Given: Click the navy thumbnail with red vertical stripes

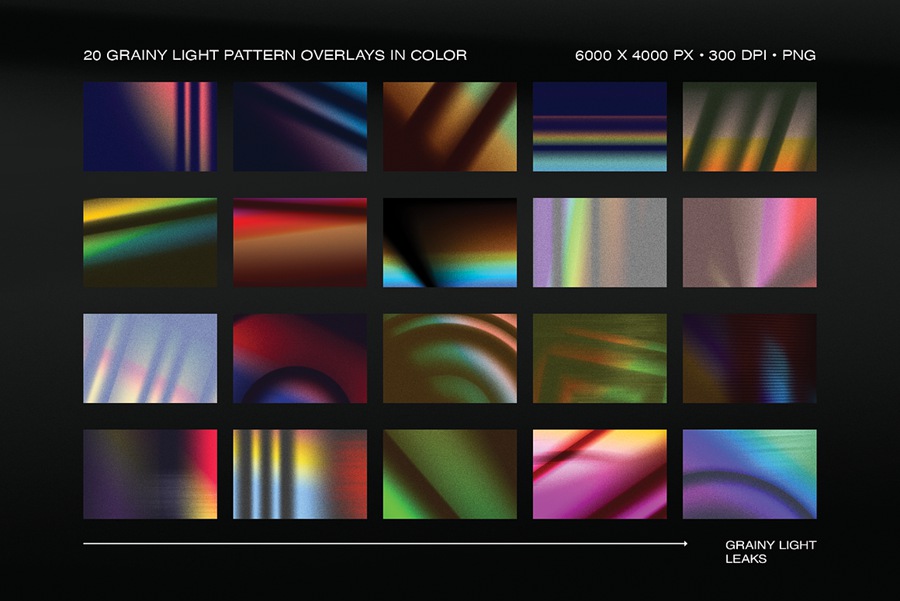Looking at the screenshot, I should point(150,127).
